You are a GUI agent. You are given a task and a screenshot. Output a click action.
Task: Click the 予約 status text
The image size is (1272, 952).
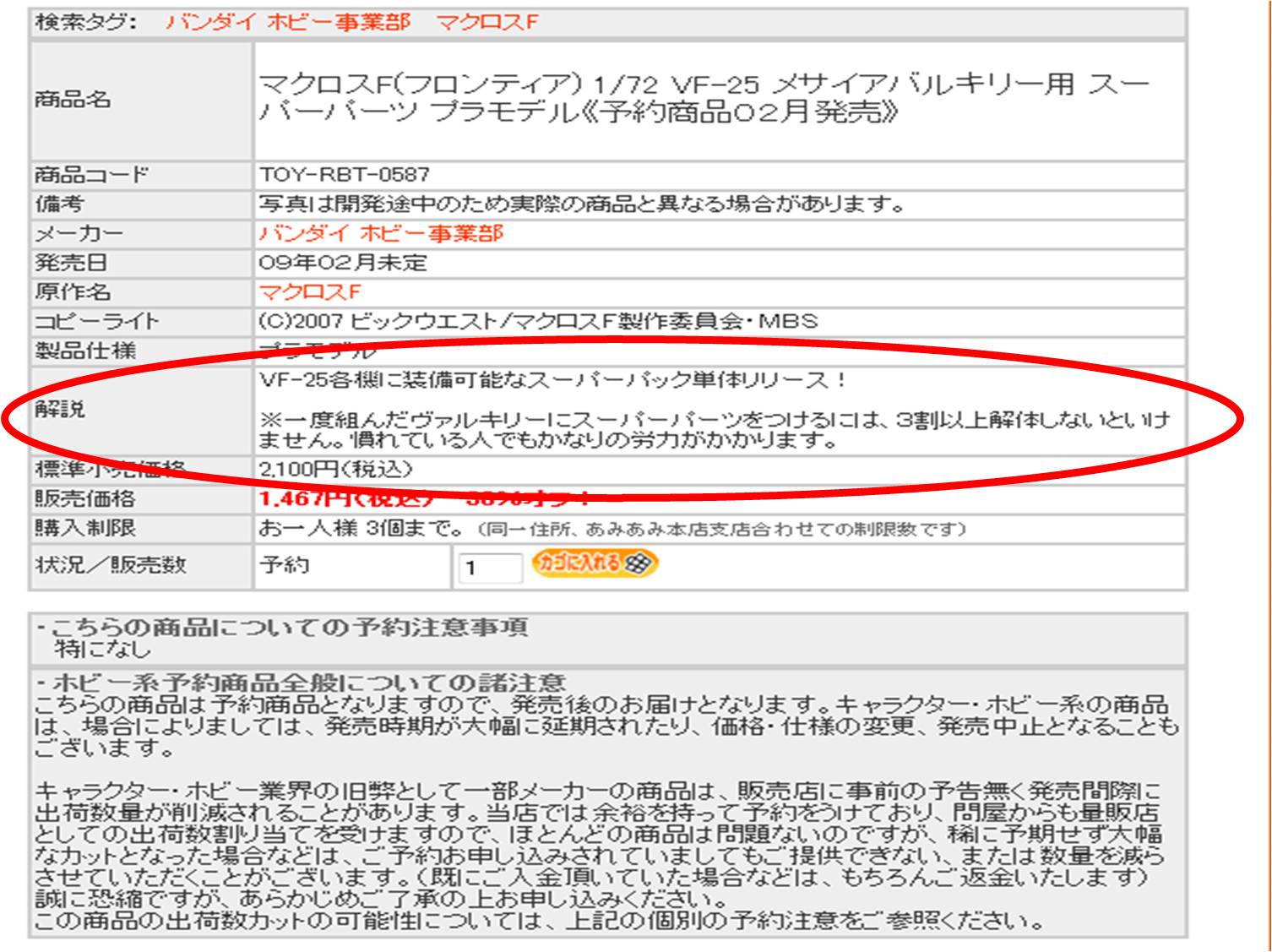tap(284, 564)
